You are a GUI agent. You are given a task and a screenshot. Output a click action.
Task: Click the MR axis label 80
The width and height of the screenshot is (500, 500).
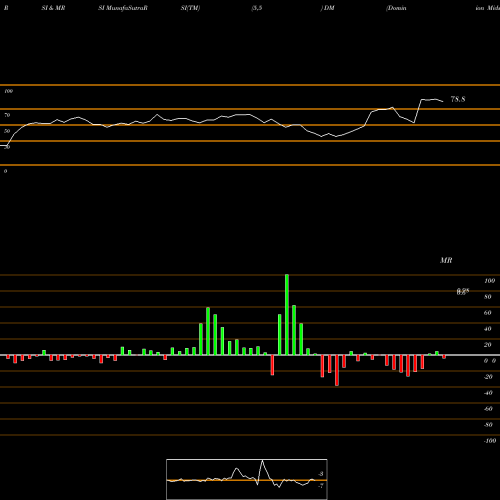[x=488, y=297]
